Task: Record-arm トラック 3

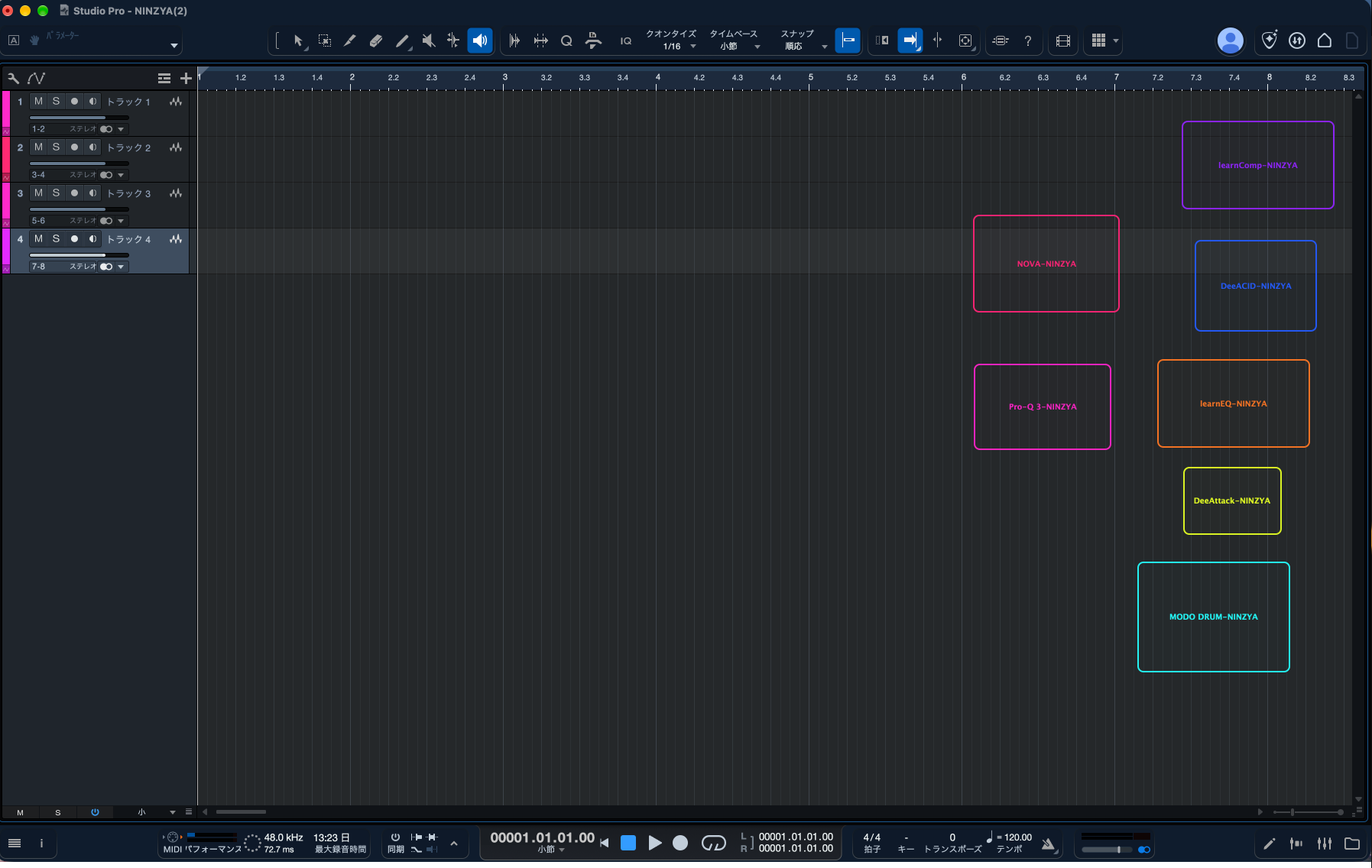Action: pos(74,193)
